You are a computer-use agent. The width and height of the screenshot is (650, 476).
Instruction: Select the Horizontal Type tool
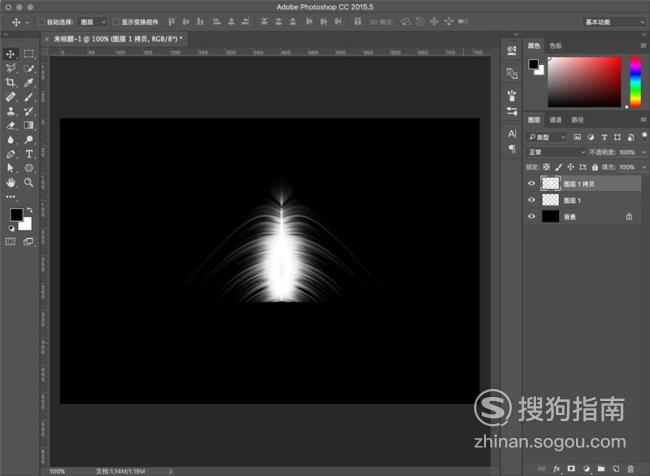click(x=29, y=154)
